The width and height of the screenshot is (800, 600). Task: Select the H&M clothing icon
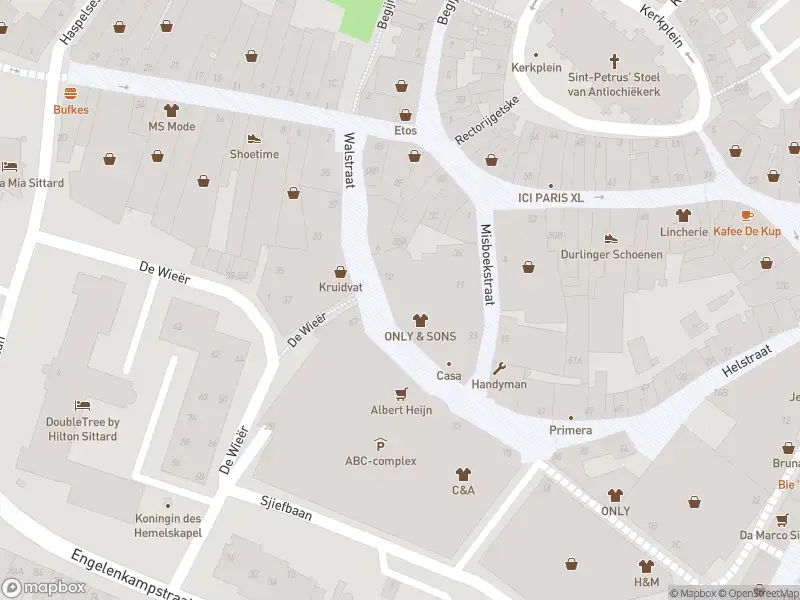point(646,566)
